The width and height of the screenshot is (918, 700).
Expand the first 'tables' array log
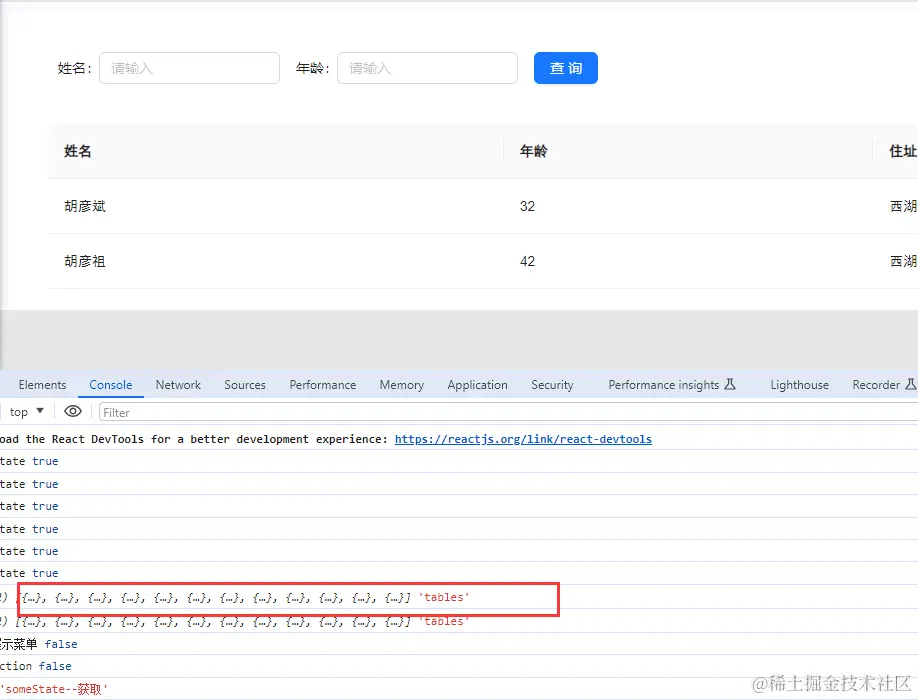(242, 598)
